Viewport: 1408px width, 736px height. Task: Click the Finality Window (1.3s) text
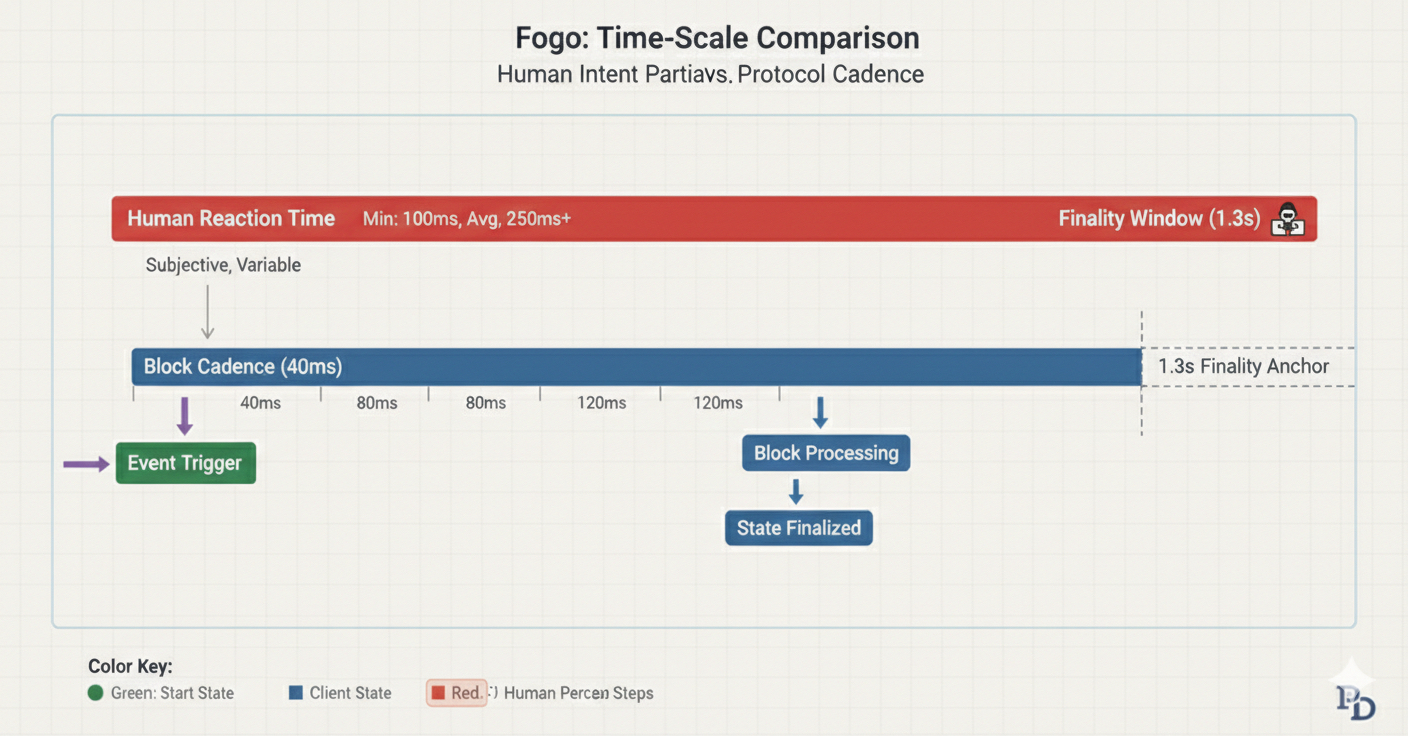pos(1159,219)
